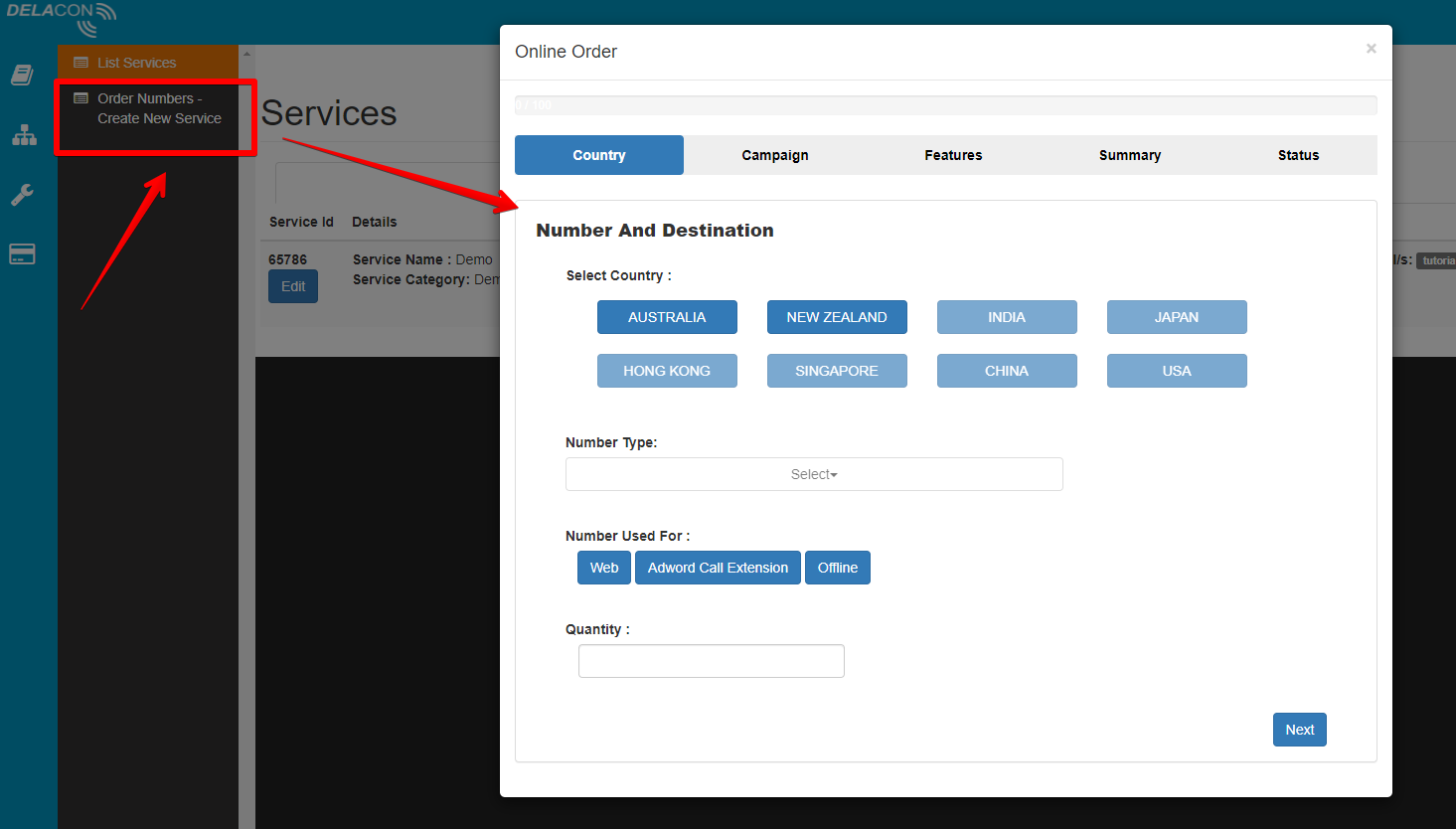
Task: Select INDIA as country
Action: click(1007, 317)
